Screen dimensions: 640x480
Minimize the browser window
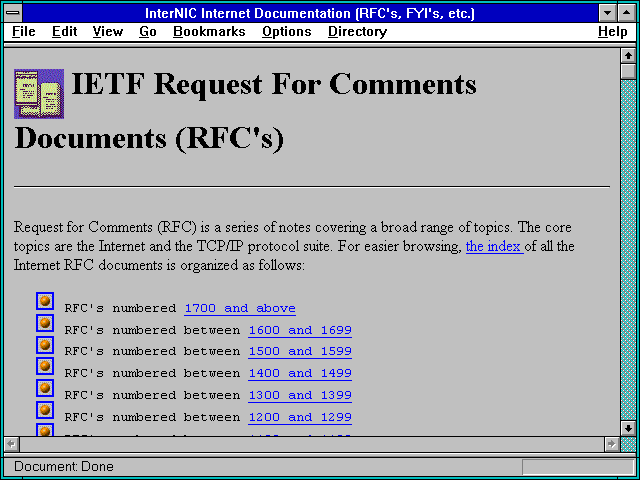[607, 13]
